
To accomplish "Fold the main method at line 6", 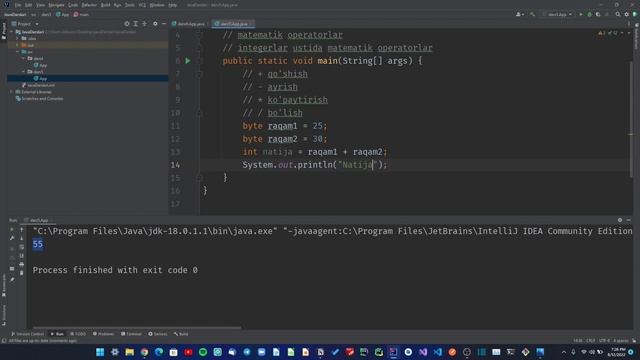I will click(200, 61).
